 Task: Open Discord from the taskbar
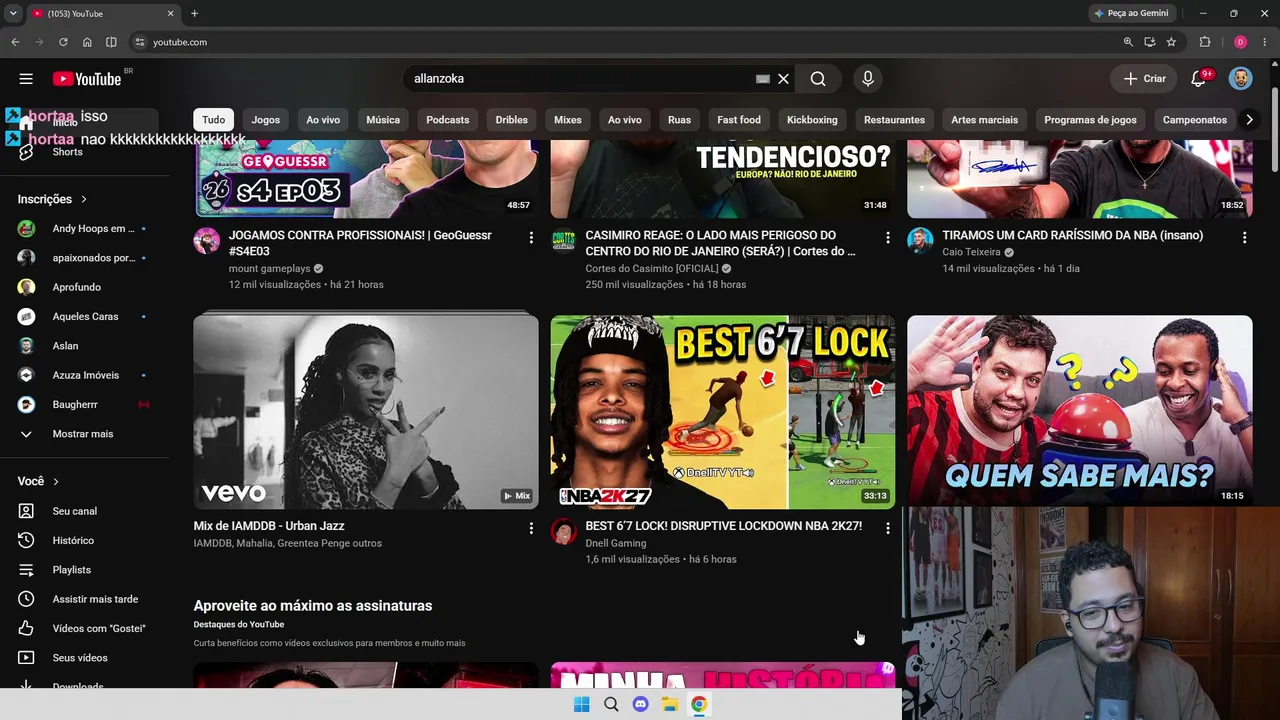640,704
